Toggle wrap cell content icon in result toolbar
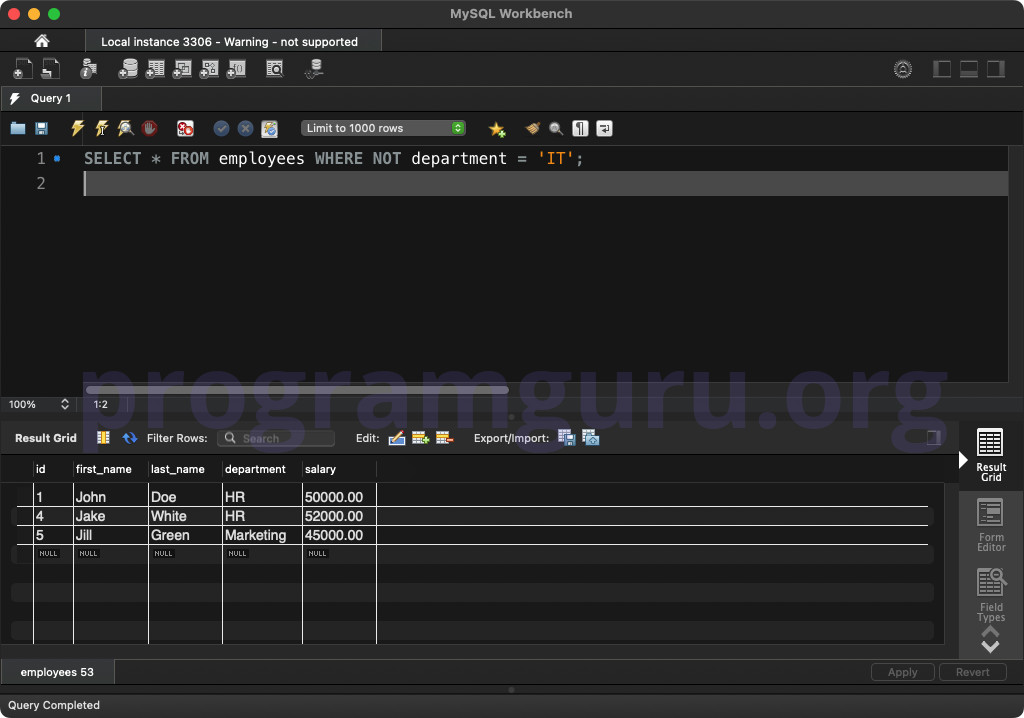1024x718 pixels. pos(934,438)
